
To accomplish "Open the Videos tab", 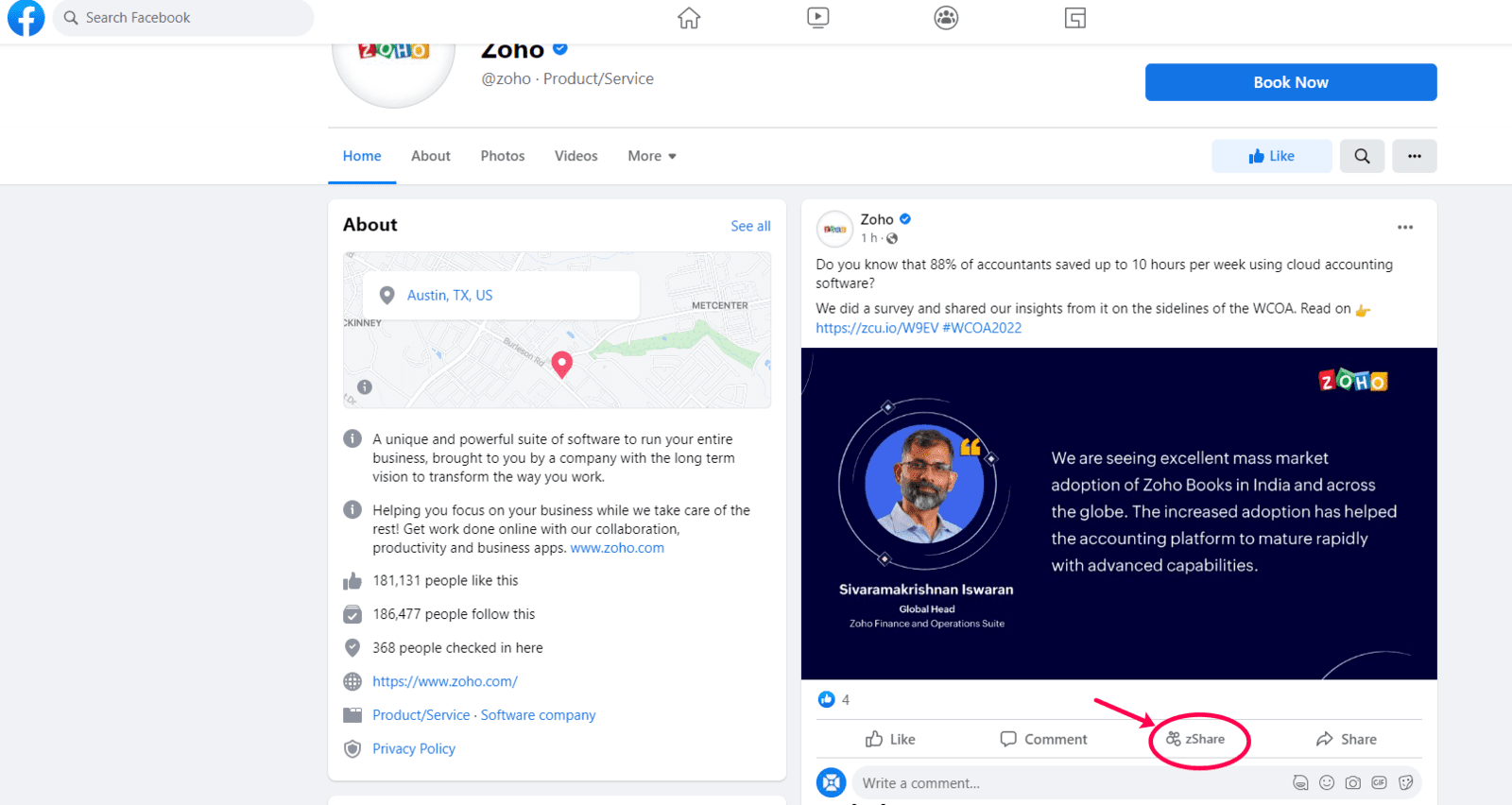I will [576, 156].
